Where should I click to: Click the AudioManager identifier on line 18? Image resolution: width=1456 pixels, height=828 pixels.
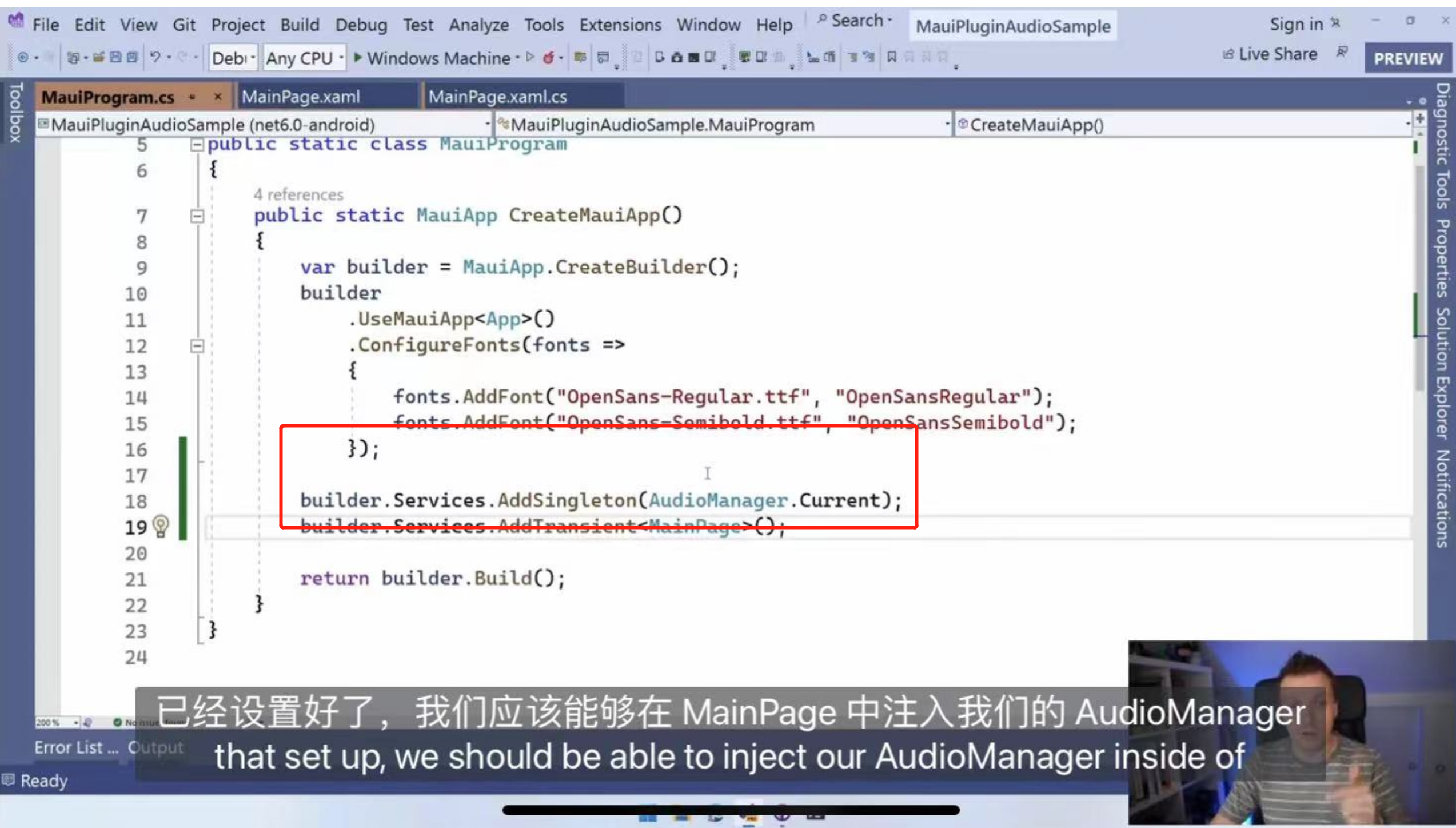[717, 500]
